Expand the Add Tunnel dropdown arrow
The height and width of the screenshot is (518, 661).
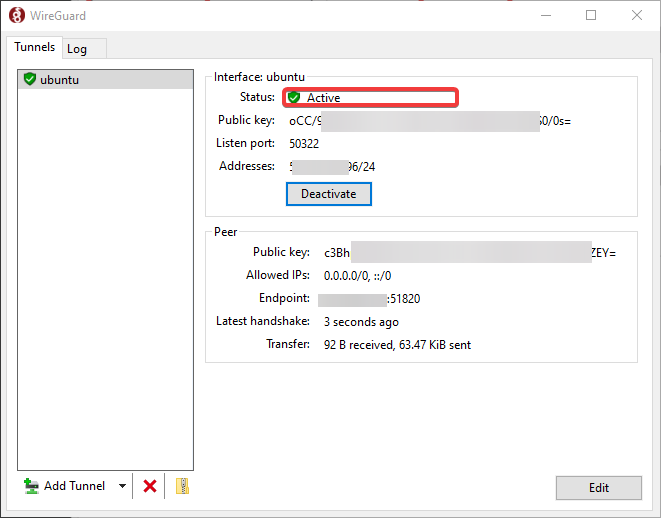(122, 486)
